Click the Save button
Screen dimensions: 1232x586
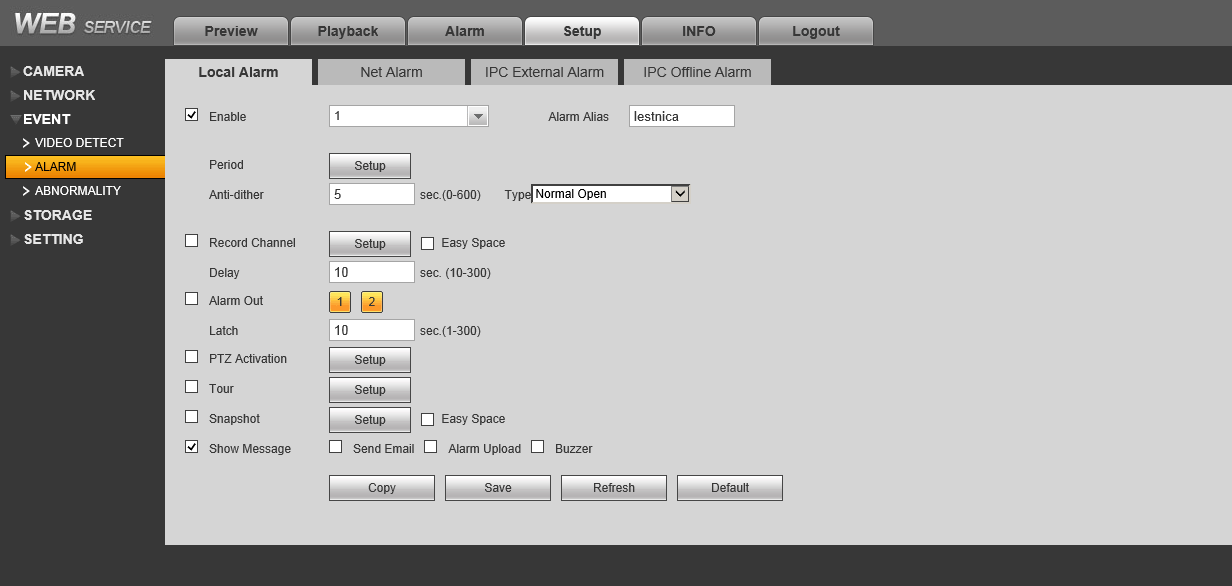pyautogui.click(x=498, y=488)
